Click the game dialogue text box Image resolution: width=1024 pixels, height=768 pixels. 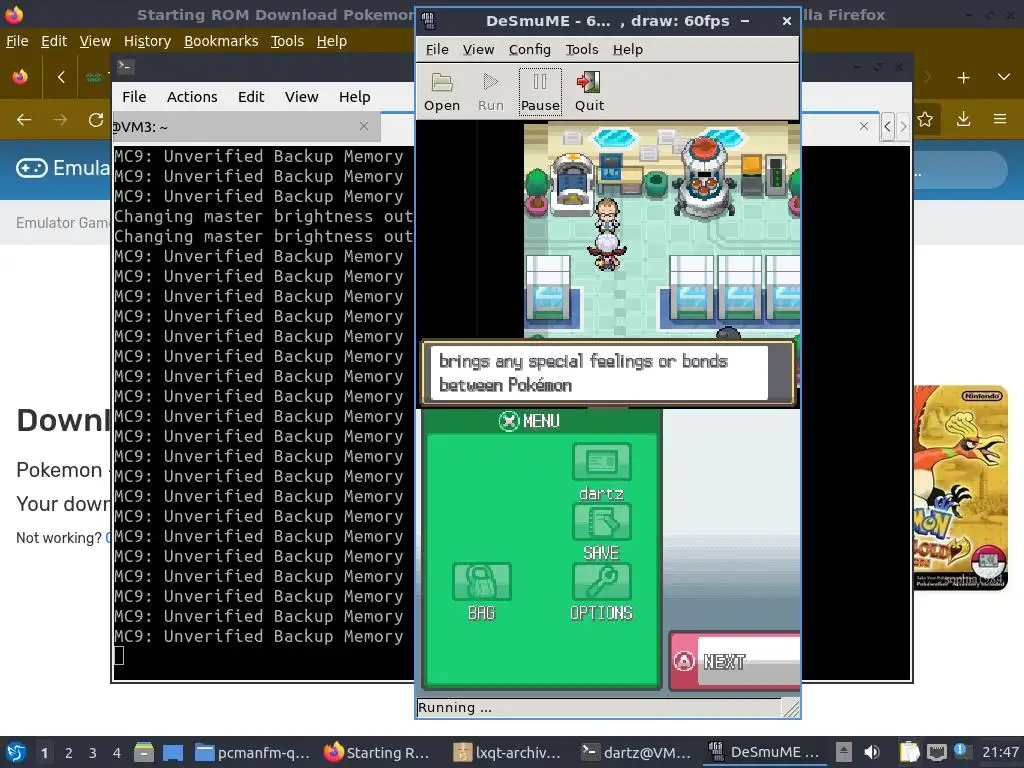607,373
